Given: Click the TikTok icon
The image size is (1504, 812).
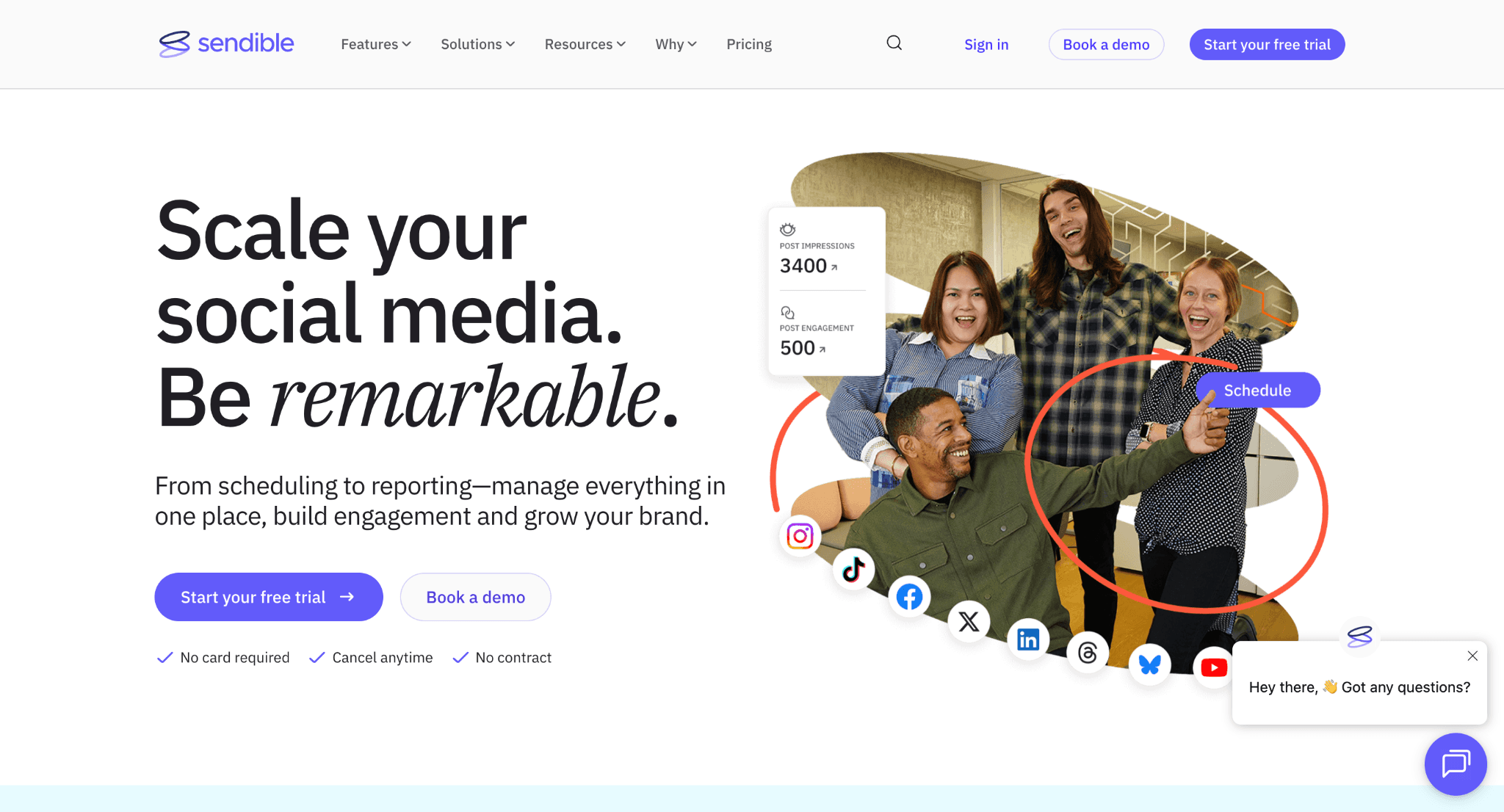Looking at the screenshot, I should [x=853, y=569].
